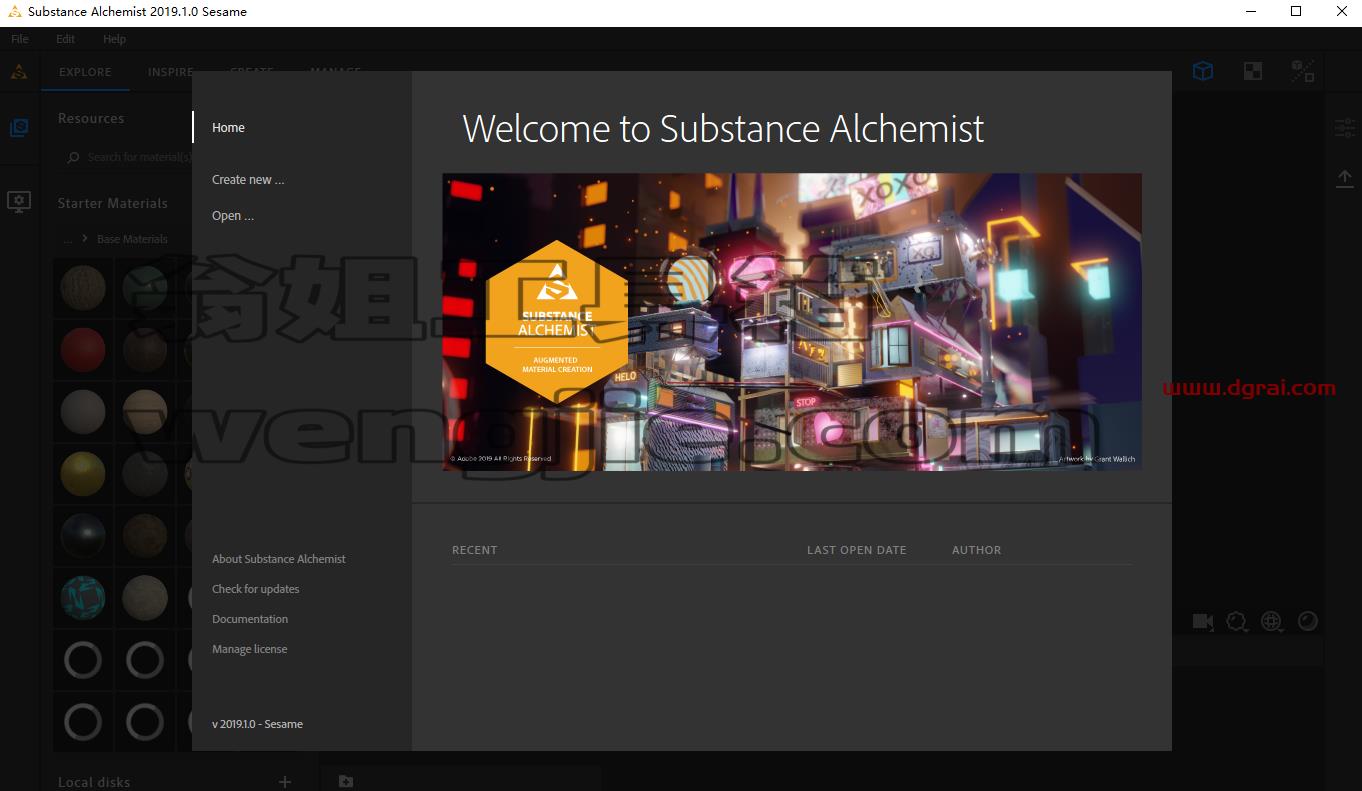Image resolution: width=1362 pixels, height=791 pixels.
Task: Select the red sphere material thumbnail
Action: [83, 349]
